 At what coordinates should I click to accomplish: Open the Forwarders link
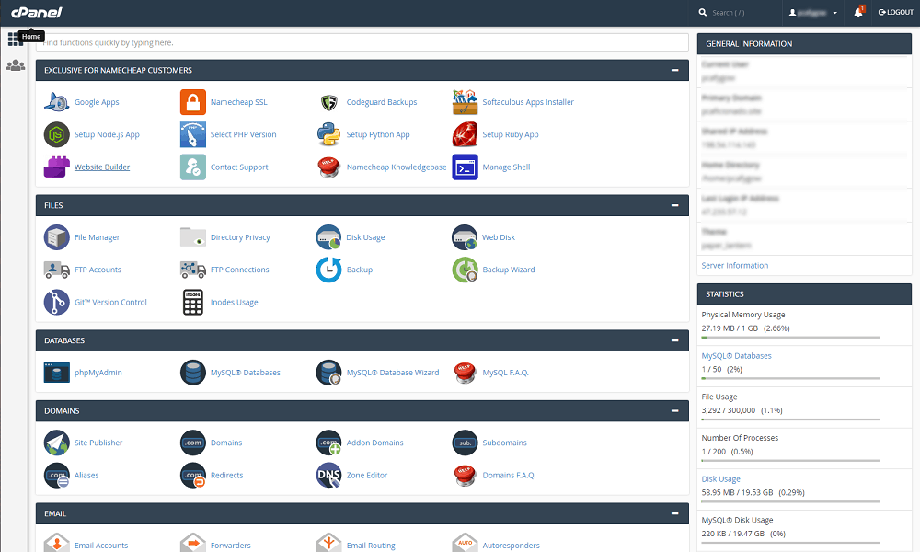click(231, 546)
